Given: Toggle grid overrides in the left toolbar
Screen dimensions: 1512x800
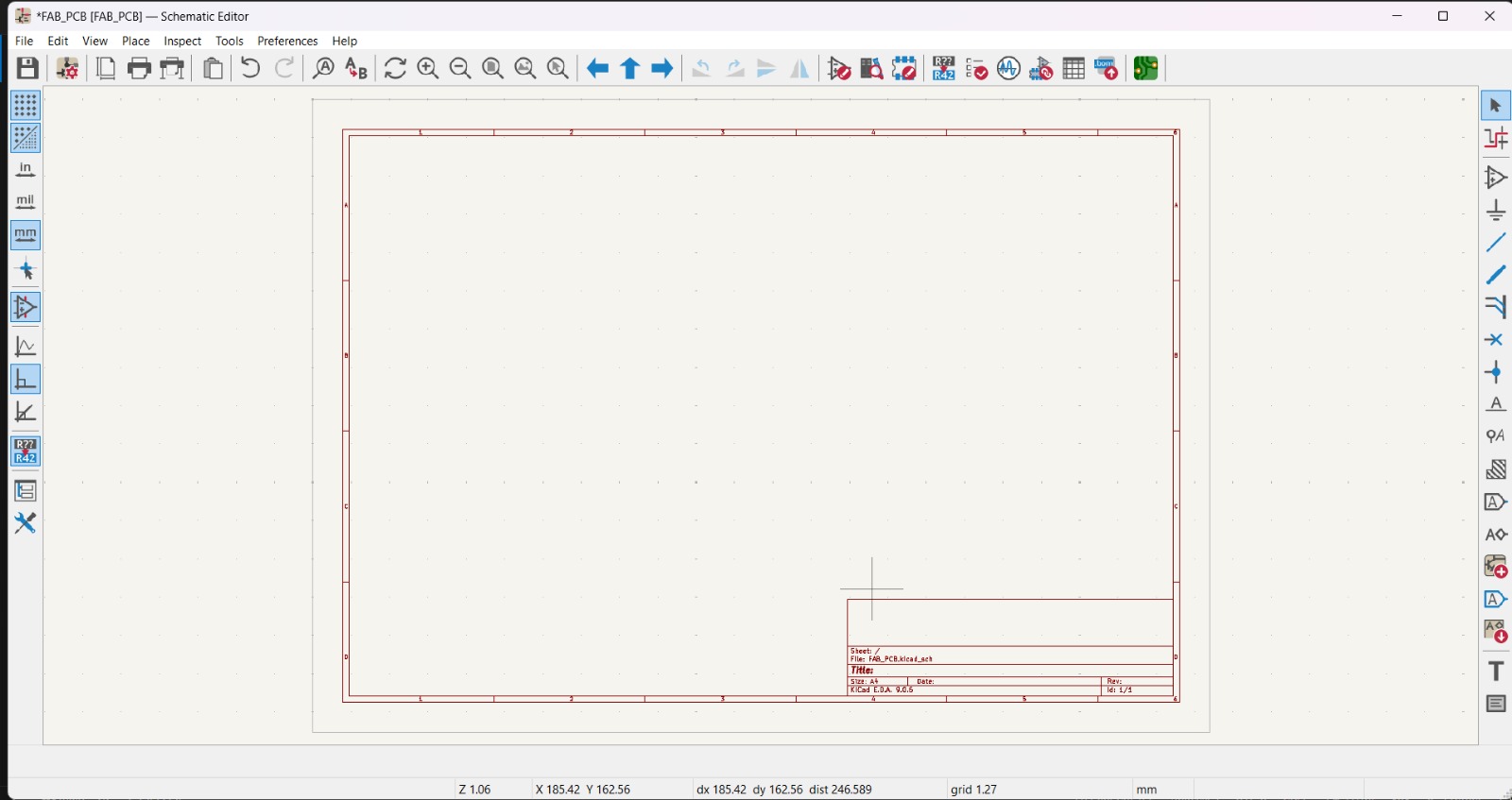Looking at the screenshot, I should coord(26,138).
